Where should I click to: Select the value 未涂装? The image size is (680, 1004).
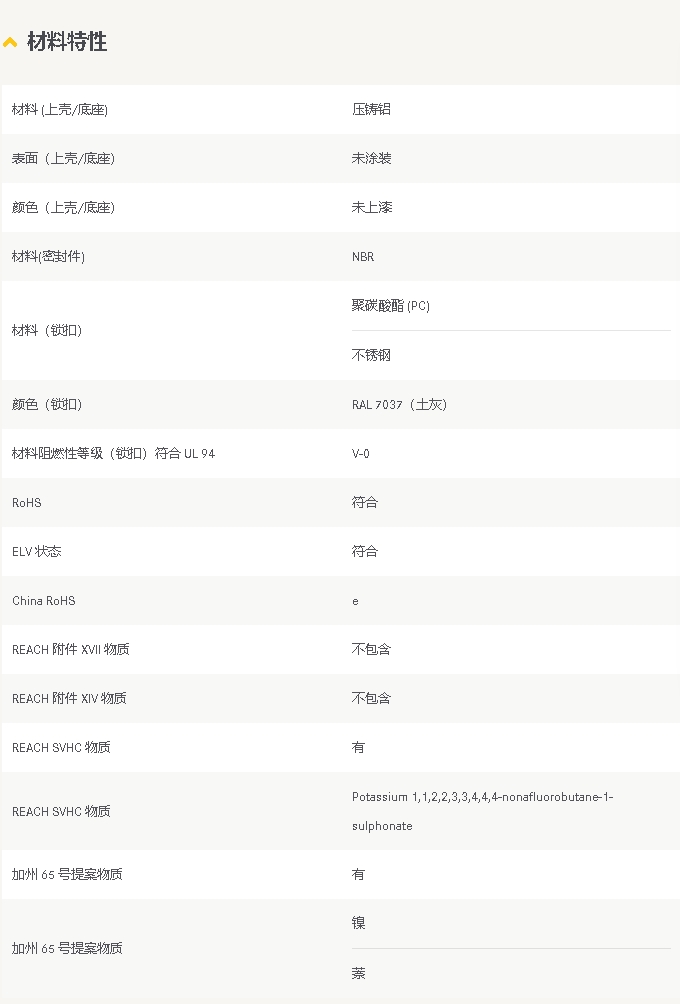pos(371,159)
